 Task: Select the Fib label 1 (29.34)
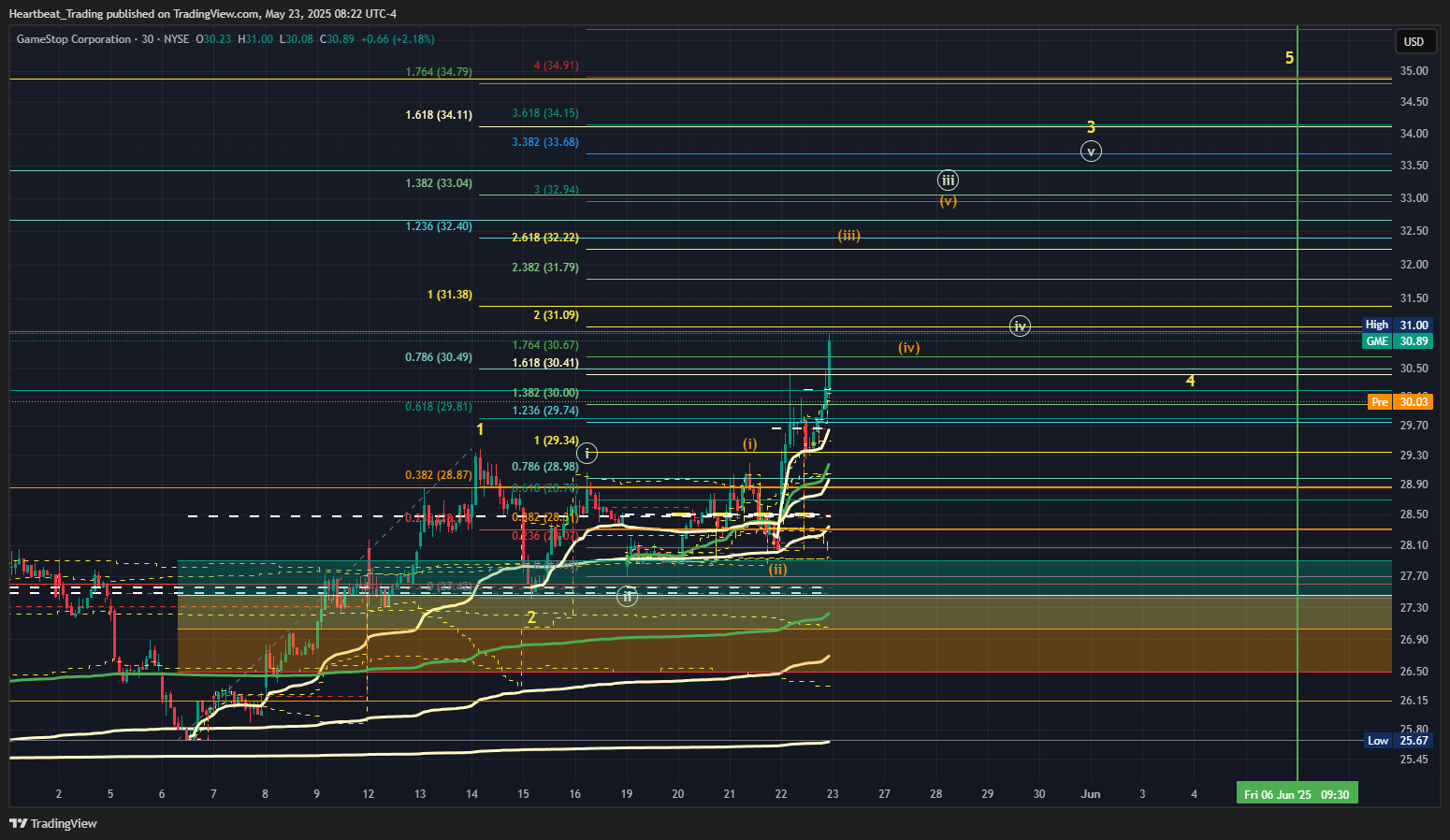[x=556, y=441]
